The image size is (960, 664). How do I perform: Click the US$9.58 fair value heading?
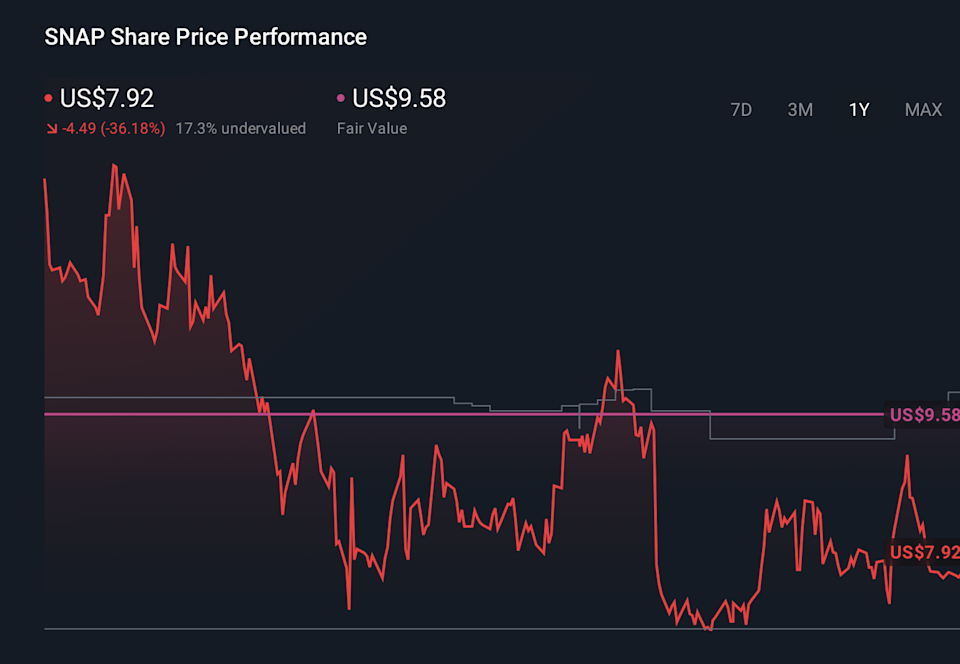(x=399, y=98)
